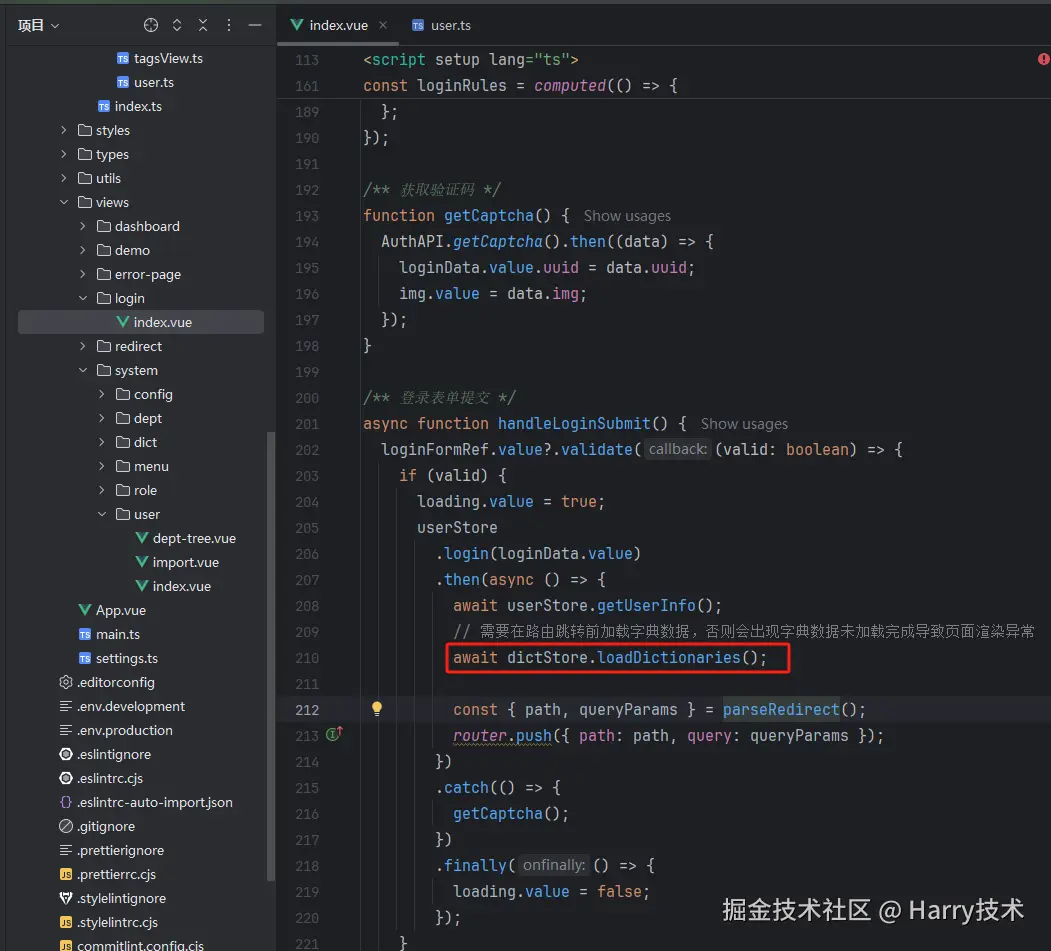Click the project panel vertical scrollbar
The width and height of the screenshot is (1051, 951).
271,657
